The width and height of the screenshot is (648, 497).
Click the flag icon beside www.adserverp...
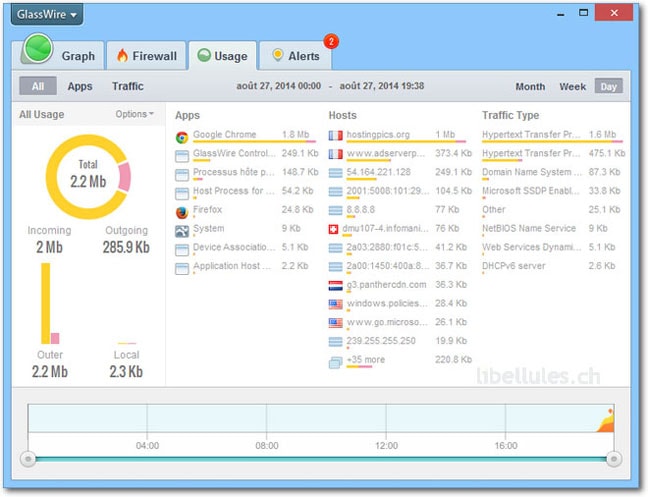coord(336,155)
